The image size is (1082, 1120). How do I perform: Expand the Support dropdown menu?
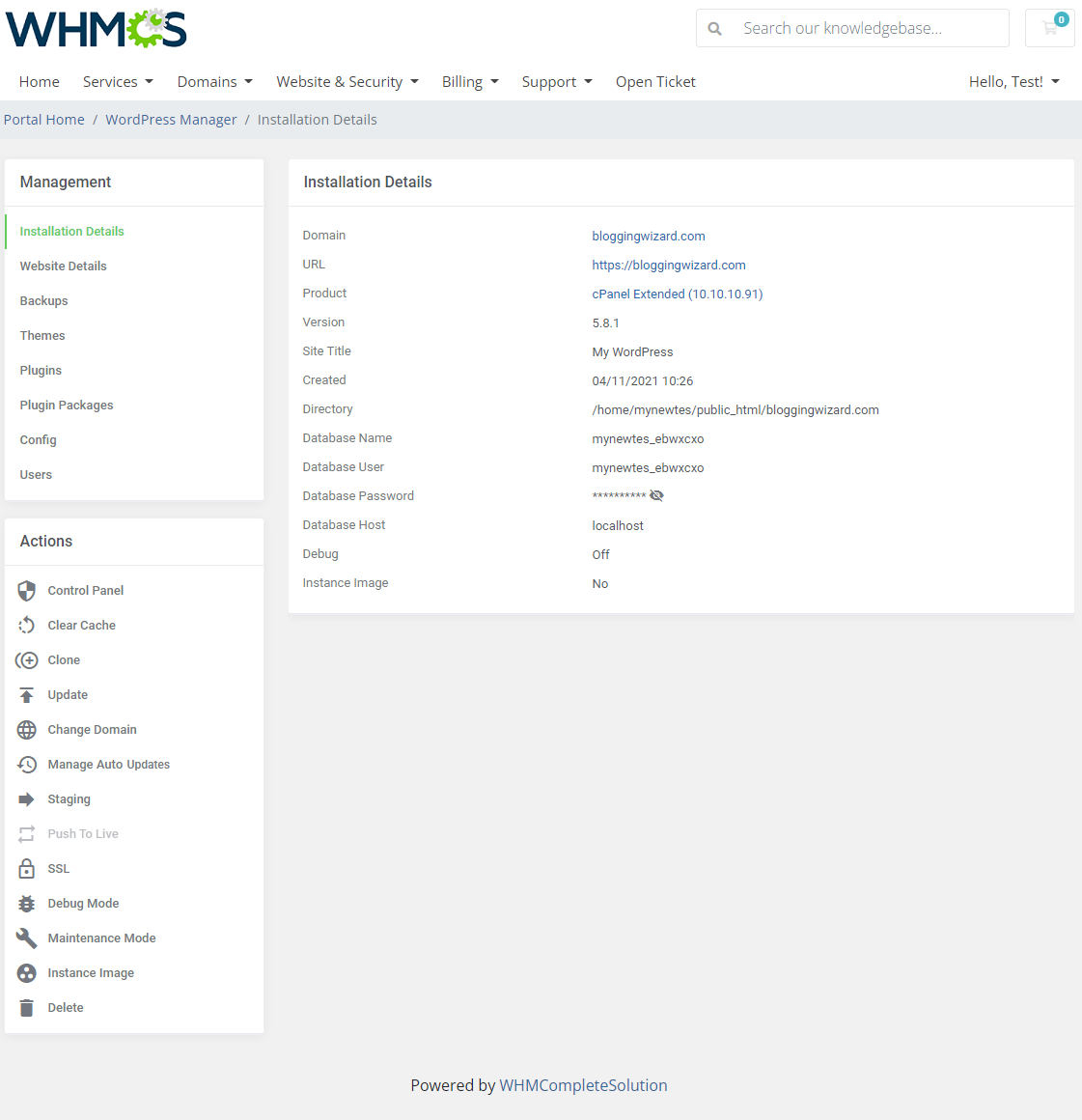[x=557, y=81]
